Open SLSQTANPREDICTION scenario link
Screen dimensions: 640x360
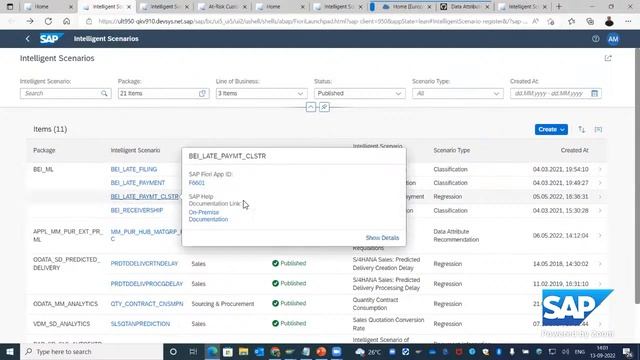tap(140, 324)
